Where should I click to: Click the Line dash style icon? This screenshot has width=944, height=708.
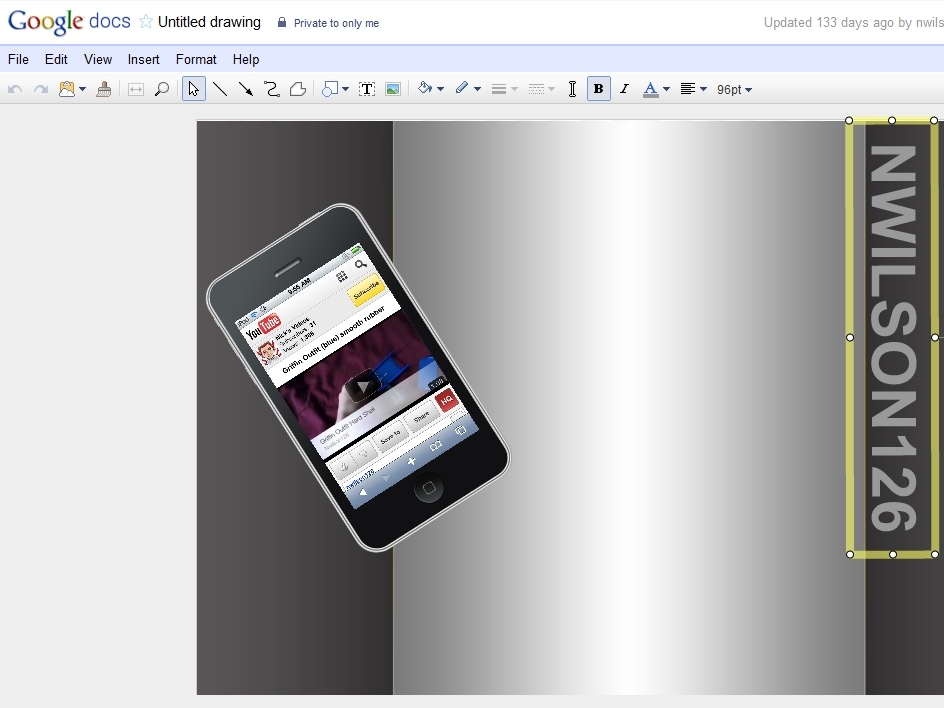pyautogui.click(x=536, y=90)
